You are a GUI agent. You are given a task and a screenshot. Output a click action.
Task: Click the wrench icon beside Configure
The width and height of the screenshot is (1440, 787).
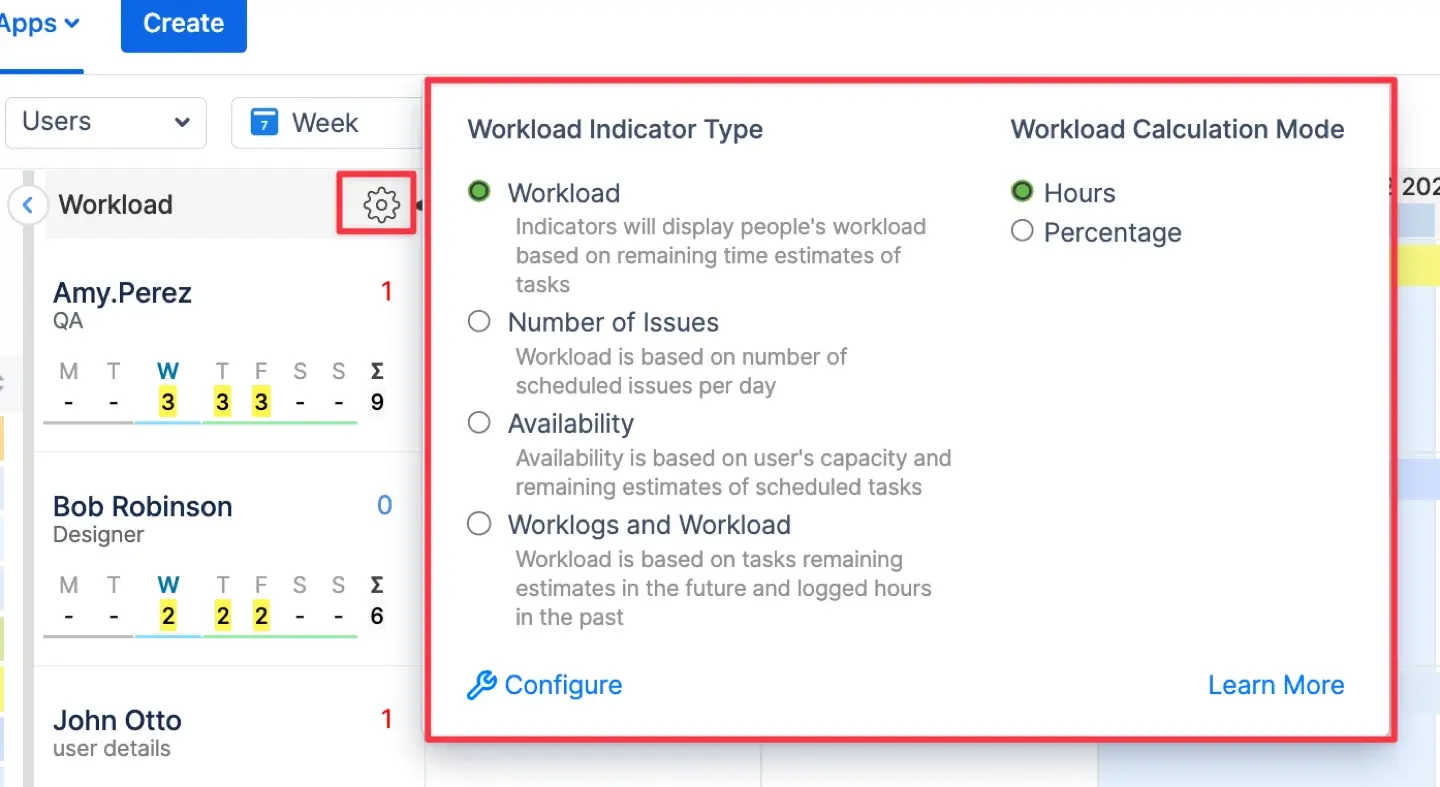click(x=481, y=685)
